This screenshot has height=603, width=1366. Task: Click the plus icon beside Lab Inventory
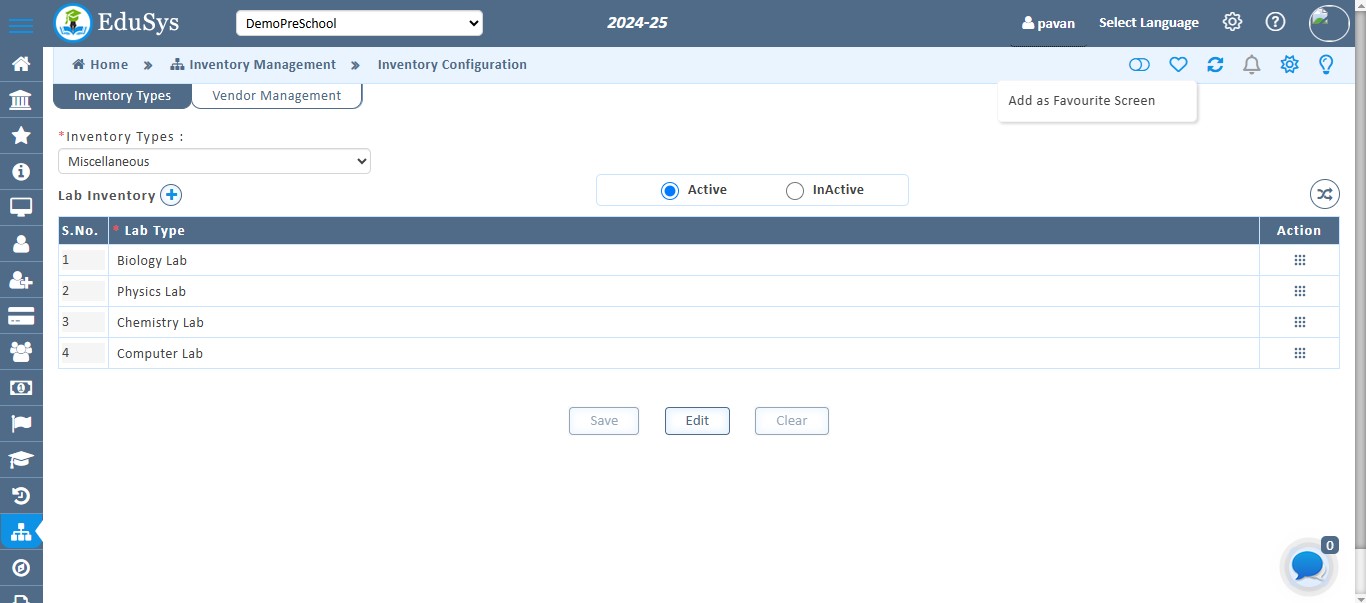(171, 195)
